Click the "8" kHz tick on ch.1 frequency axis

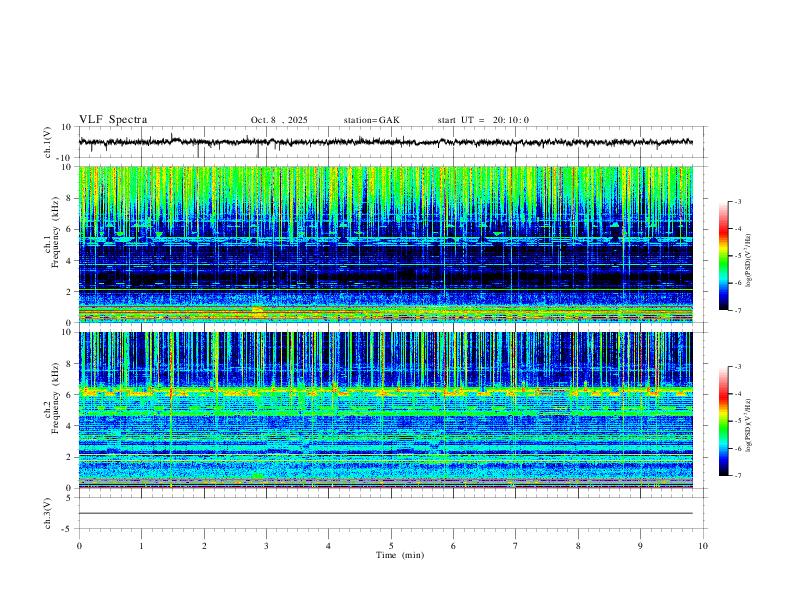pos(70,198)
